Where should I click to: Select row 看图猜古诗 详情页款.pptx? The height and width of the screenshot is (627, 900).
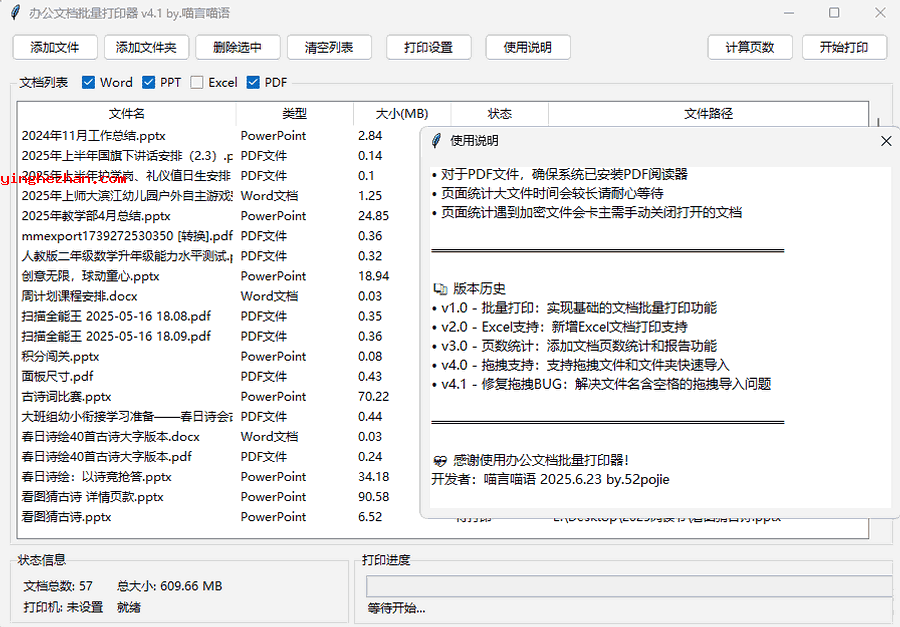pyautogui.click(x=219, y=497)
